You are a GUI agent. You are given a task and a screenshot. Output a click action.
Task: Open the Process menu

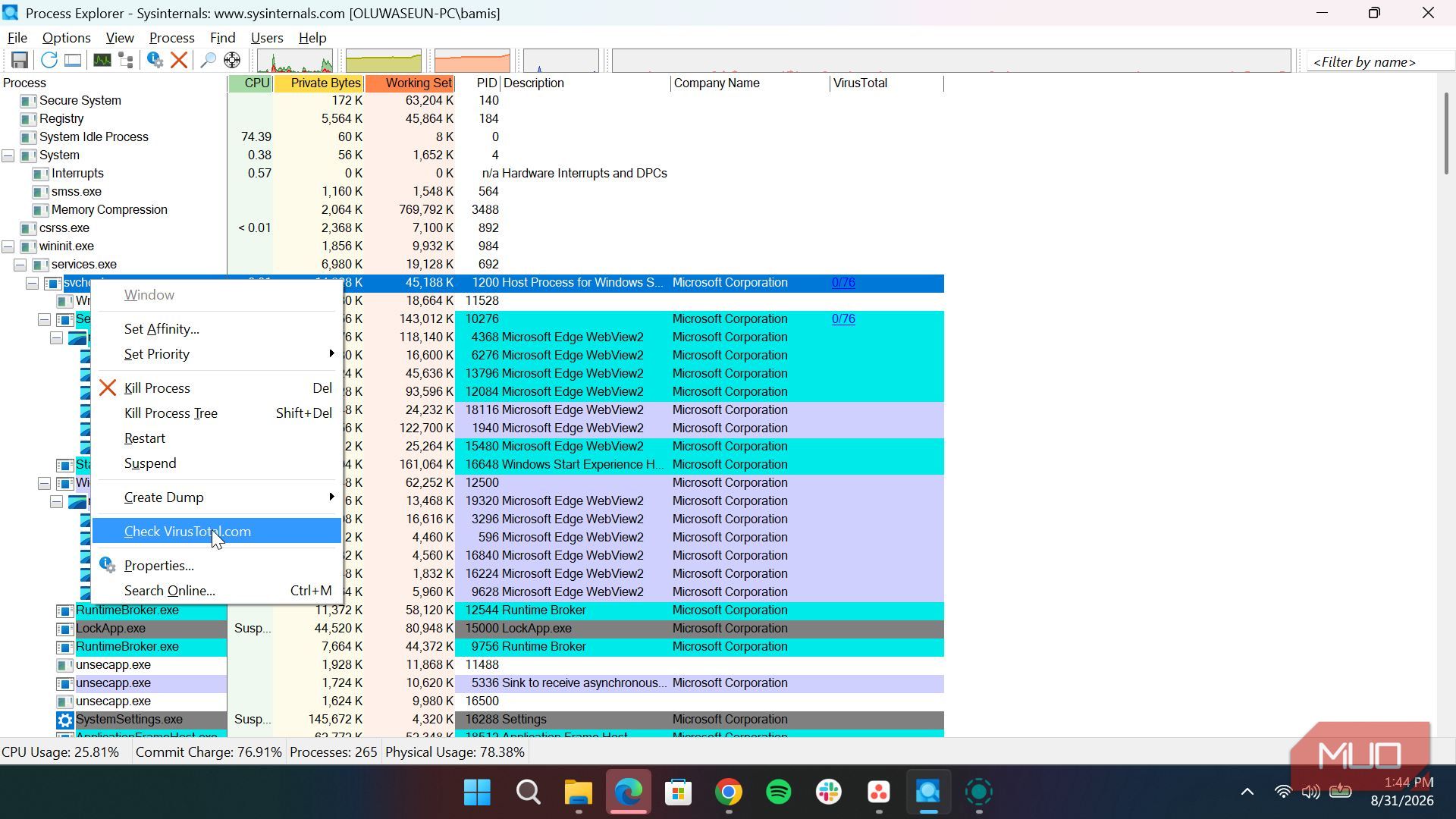171,38
